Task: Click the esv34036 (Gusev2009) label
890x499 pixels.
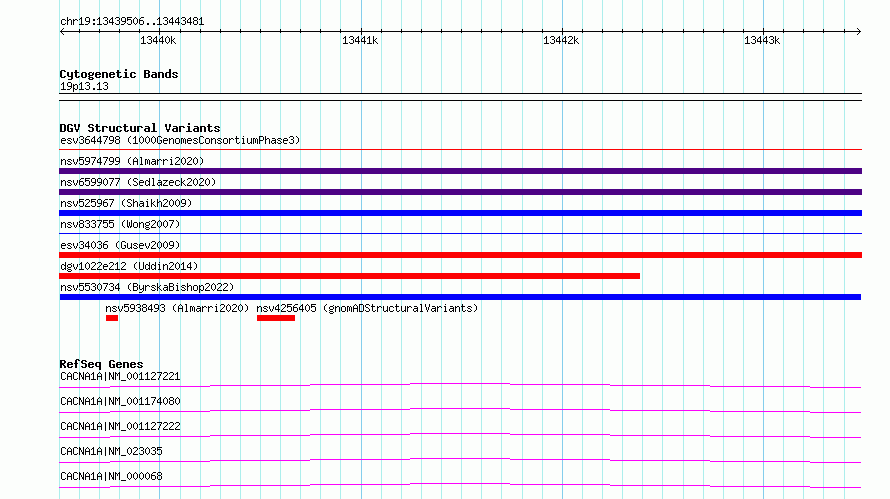Action: 120,245
